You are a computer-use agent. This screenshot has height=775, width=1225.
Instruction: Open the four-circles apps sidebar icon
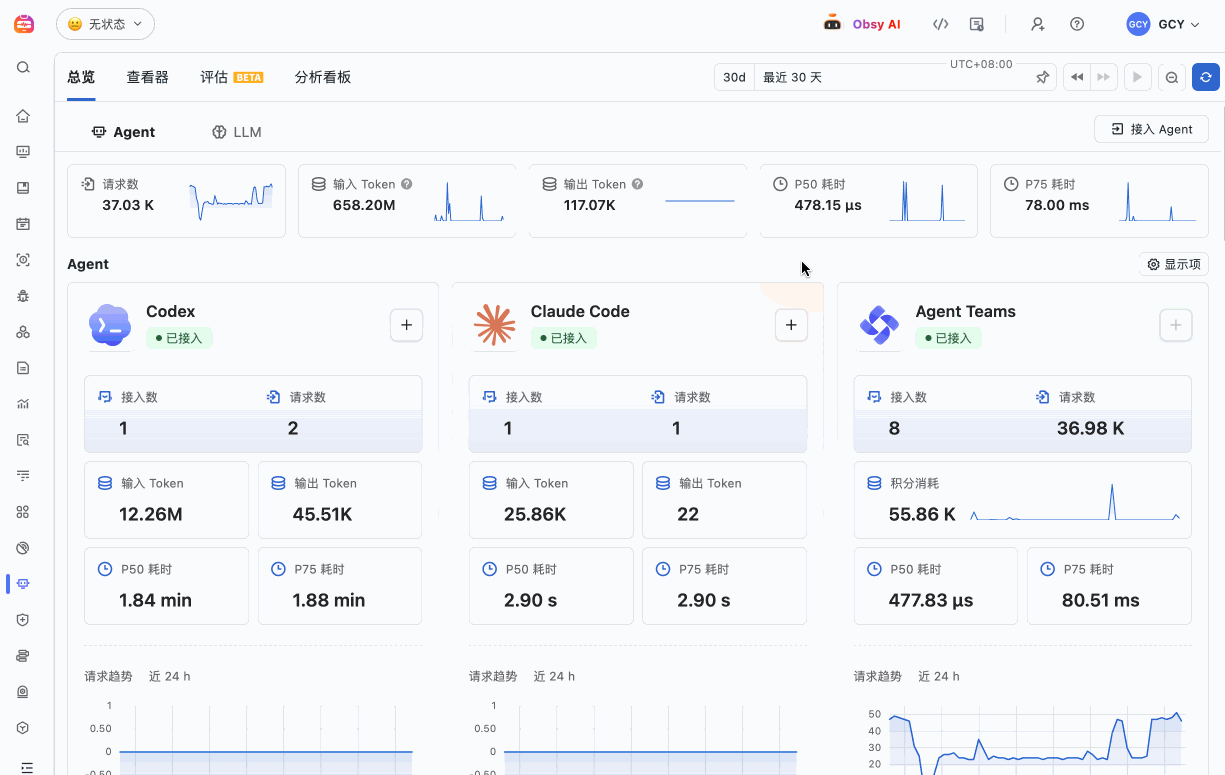[23, 512]
